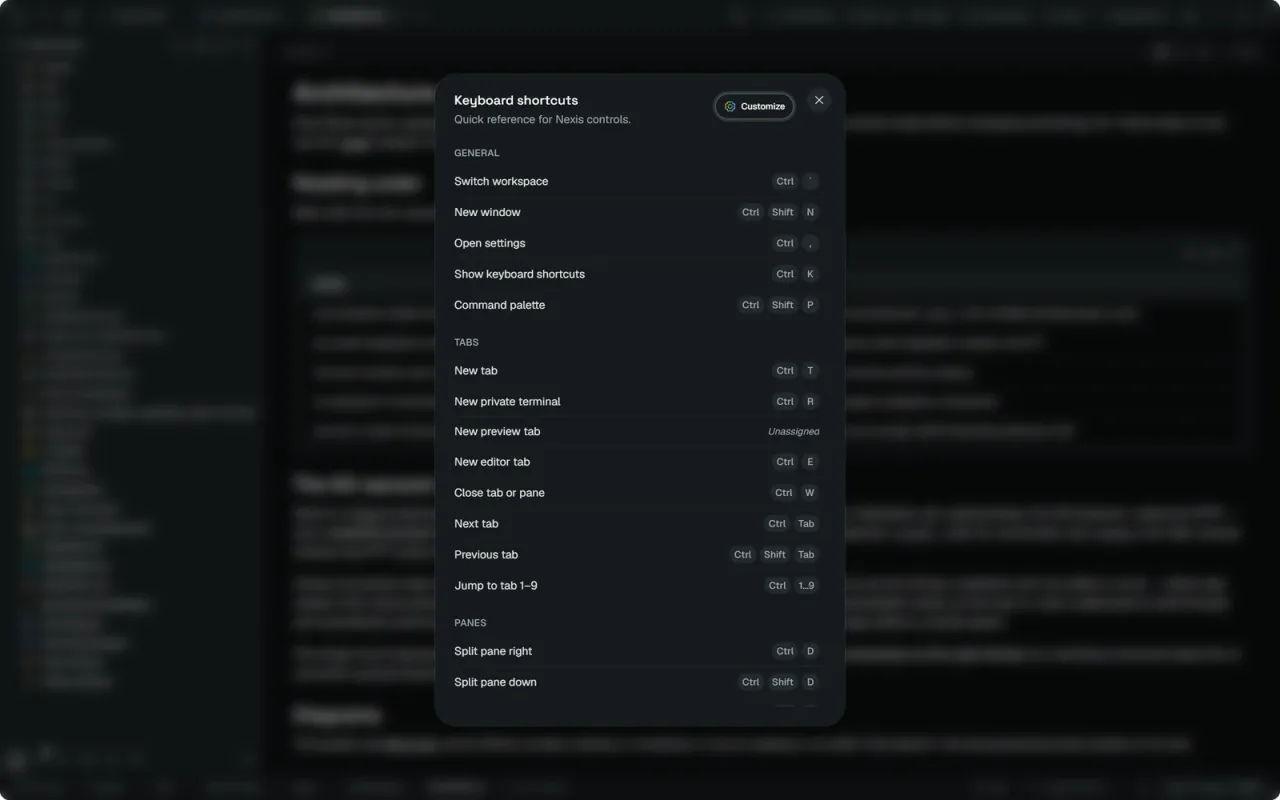
Task: Click the "T" key cap for New tab
Action: click(810, 370)
